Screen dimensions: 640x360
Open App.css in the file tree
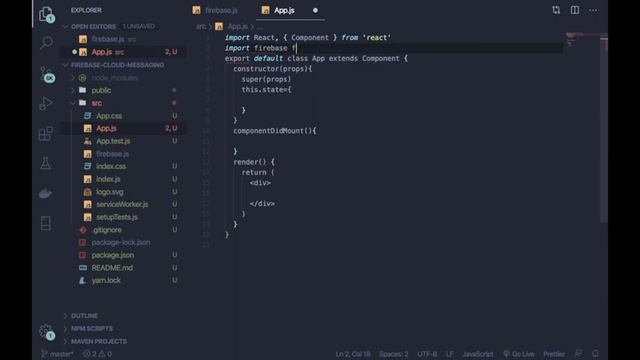point(109,116)
